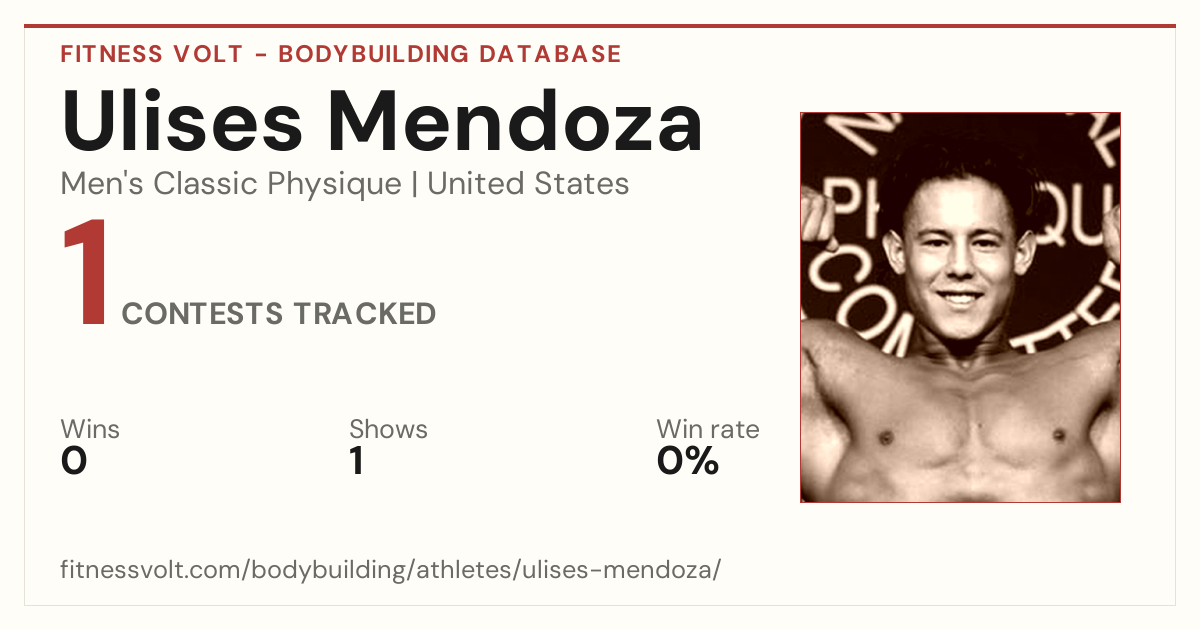Viewport: 1200px width, 630px height.
Task: Click the Shows label
Action: (x=388, y=429)
